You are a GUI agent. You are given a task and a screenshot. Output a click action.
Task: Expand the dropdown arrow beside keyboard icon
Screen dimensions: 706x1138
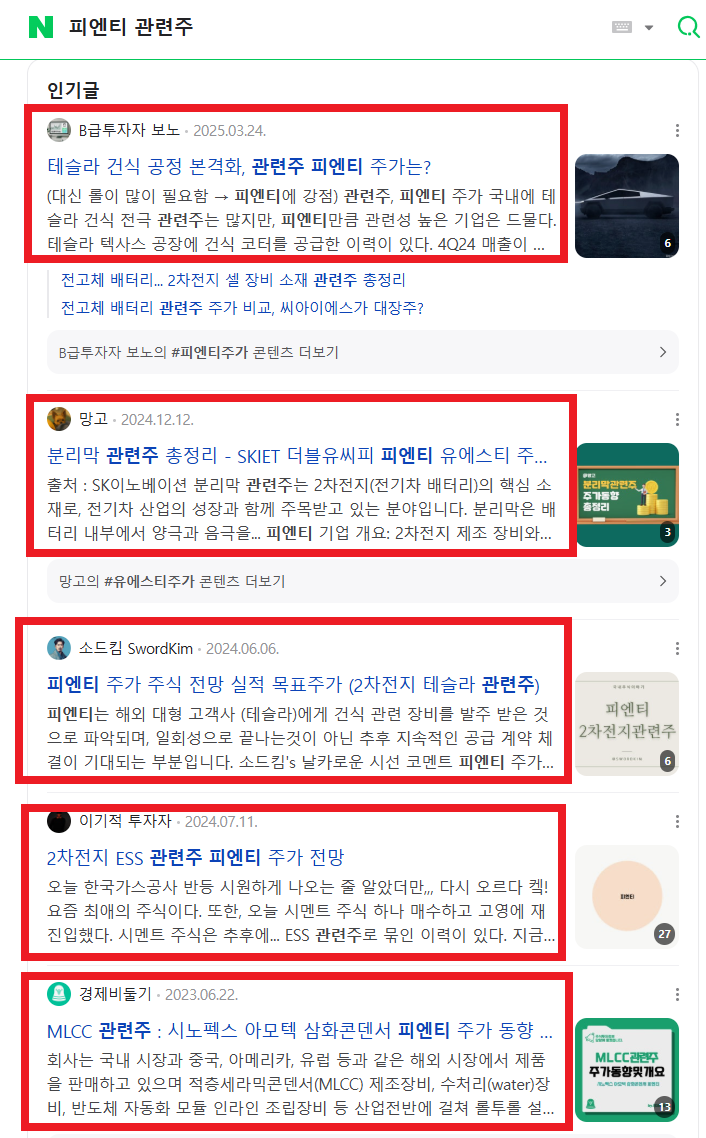(649, 28)
